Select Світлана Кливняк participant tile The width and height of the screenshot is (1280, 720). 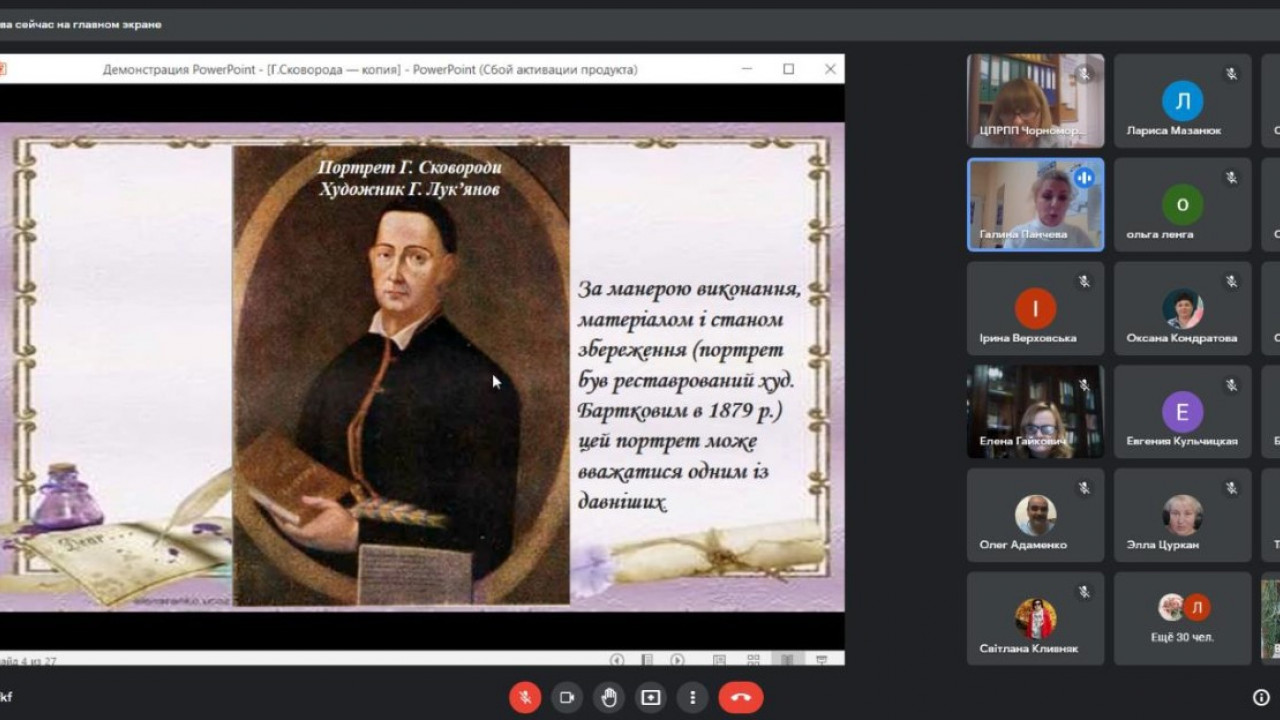(1035, 618)
